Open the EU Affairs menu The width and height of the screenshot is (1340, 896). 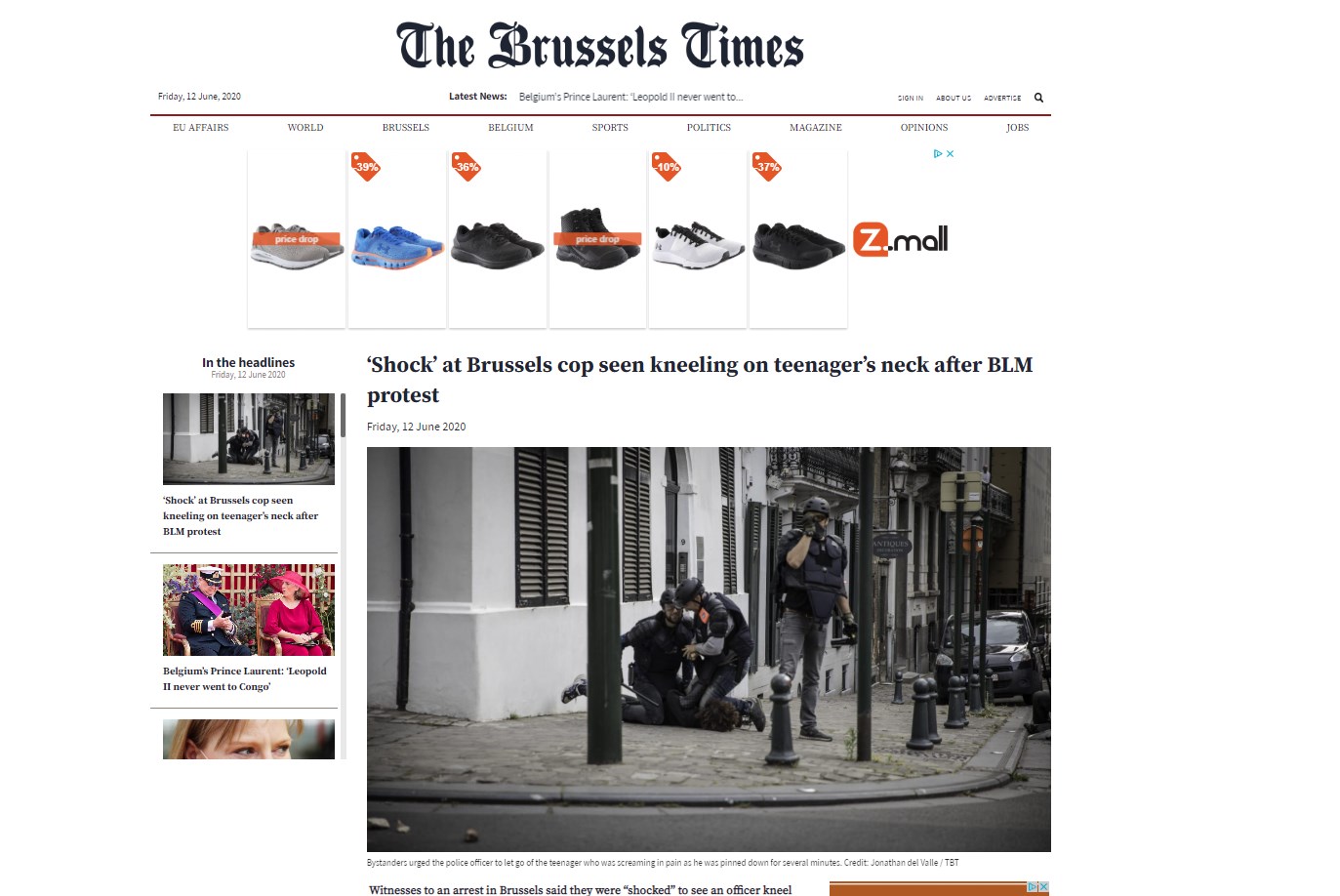click(x=200, y=128)
